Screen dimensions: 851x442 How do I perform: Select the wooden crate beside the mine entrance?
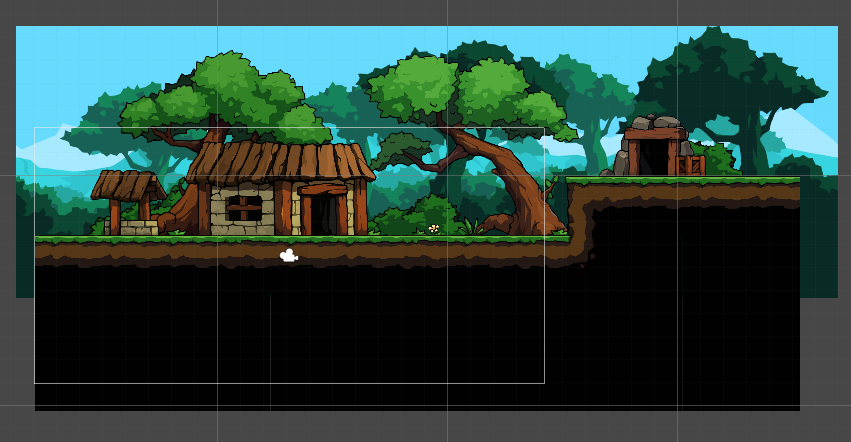[691, 166]
